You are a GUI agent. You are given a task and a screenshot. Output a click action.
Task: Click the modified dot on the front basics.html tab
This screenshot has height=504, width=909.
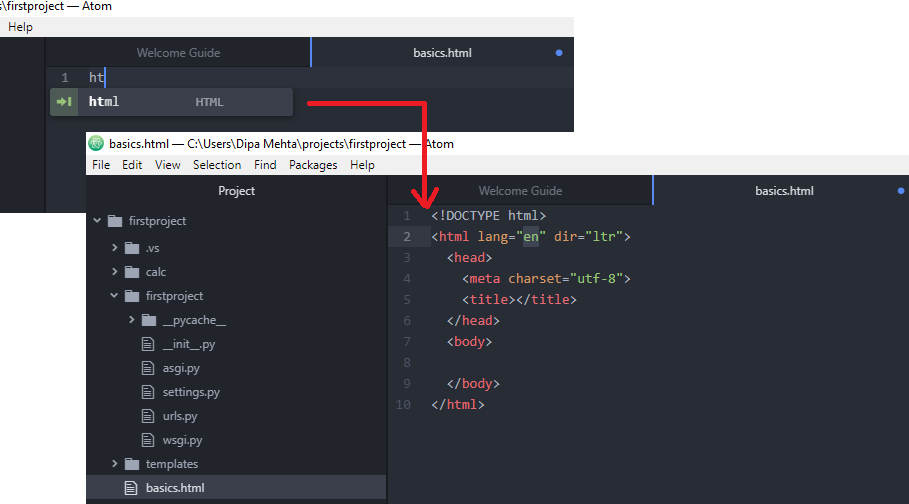[901, 191]
